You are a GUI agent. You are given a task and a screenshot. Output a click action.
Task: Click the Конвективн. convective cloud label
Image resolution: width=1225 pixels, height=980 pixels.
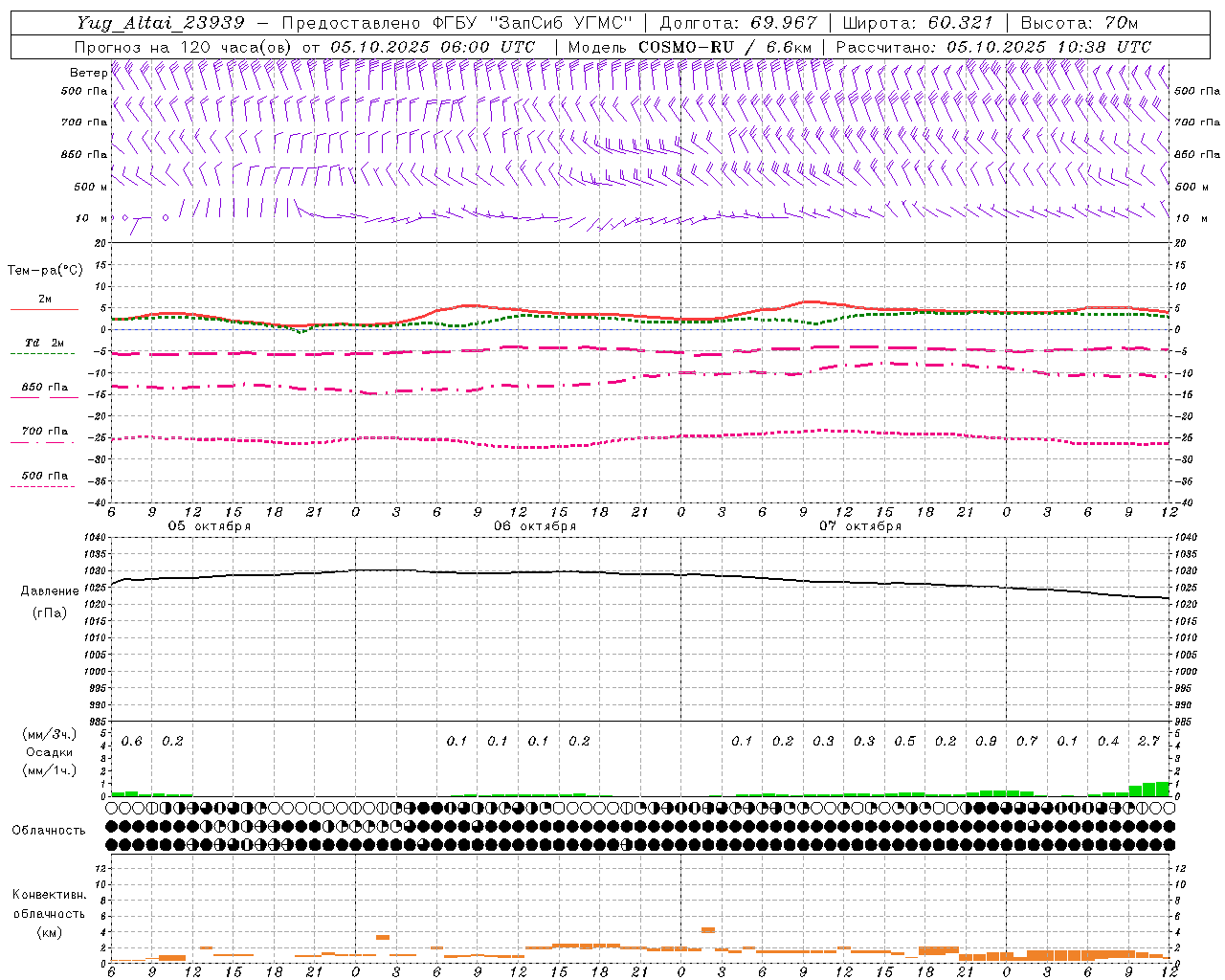[x=49, y=895]
